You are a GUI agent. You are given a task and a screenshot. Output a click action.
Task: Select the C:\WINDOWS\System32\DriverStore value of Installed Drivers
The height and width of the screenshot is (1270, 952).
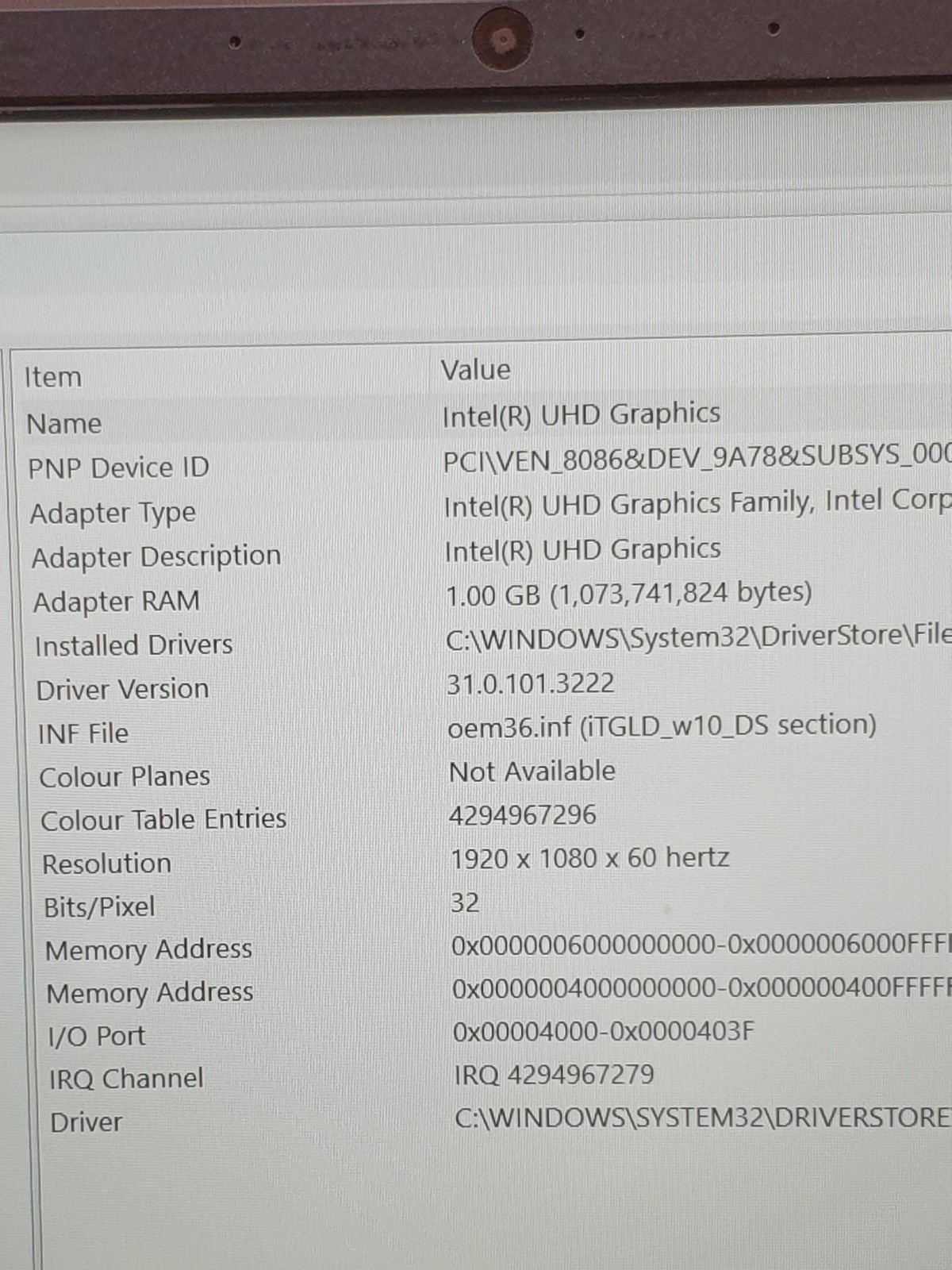[x=698, y=637]
